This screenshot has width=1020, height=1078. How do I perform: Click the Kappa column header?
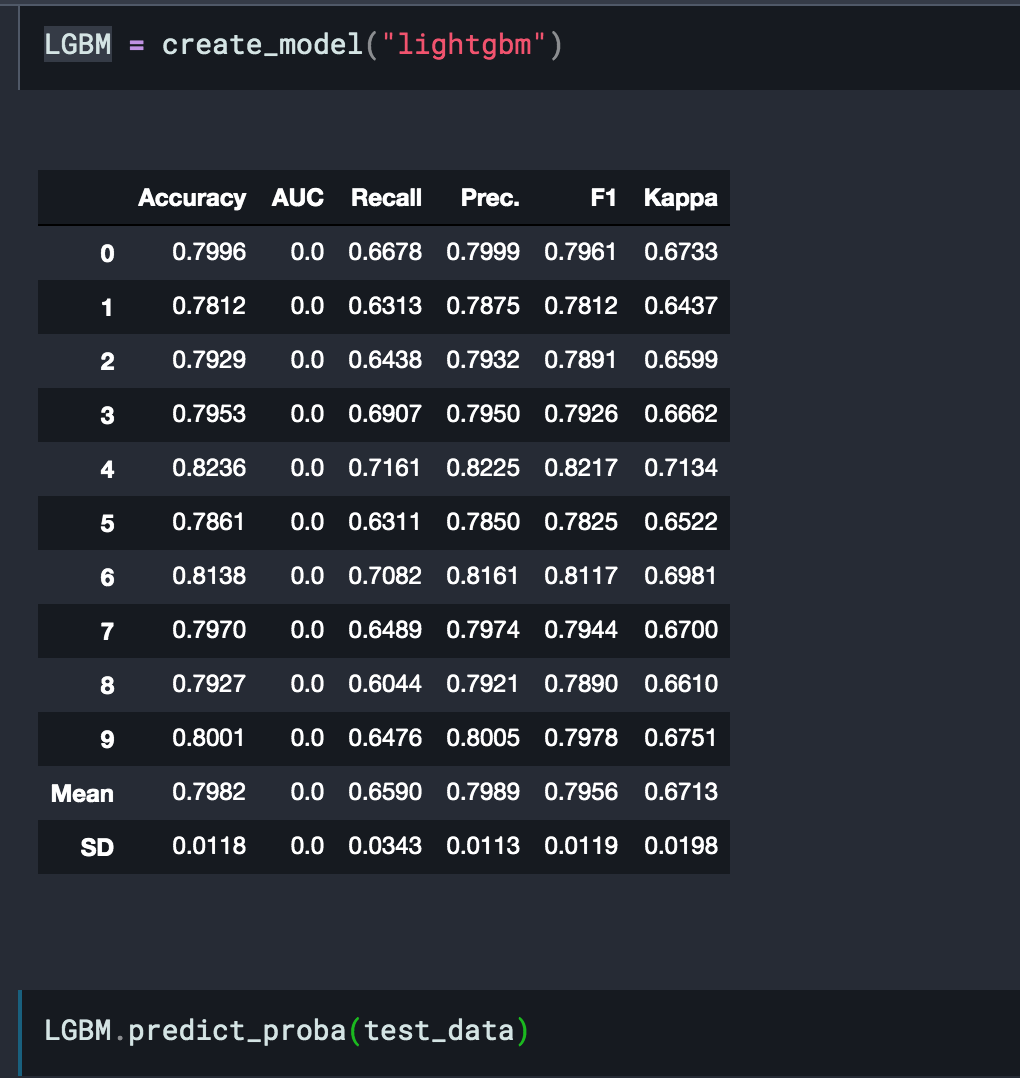pyautogui.click(x=680, y=197)
